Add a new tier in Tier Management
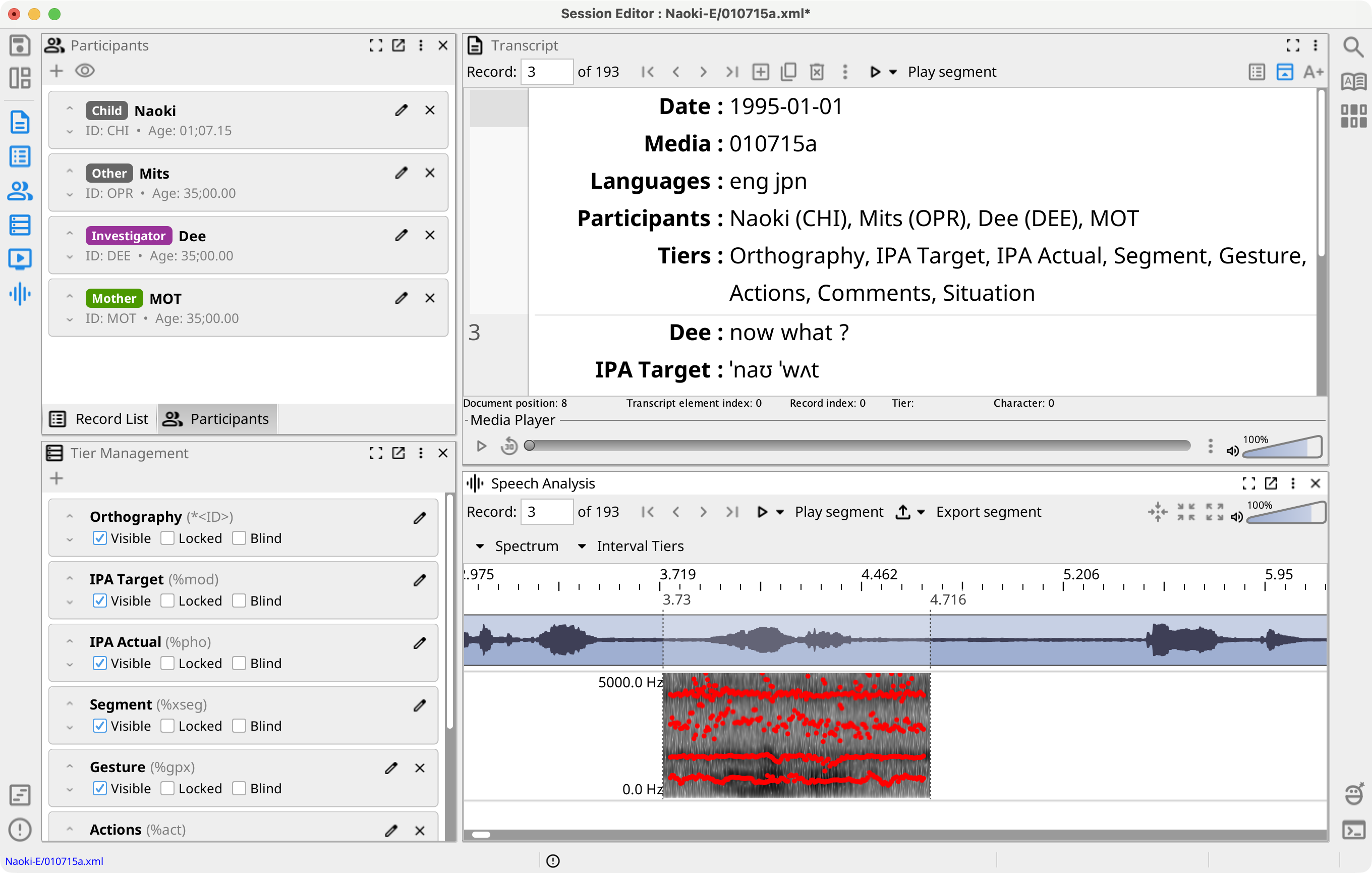 click(56, 479)
